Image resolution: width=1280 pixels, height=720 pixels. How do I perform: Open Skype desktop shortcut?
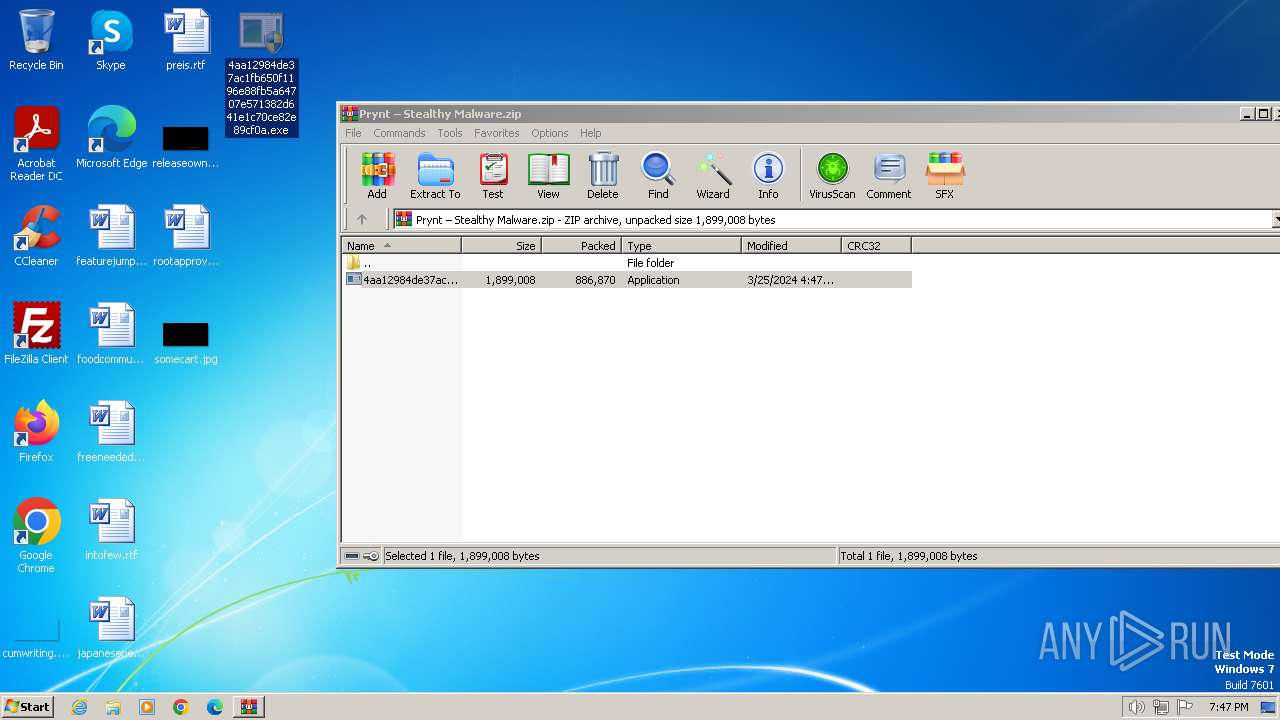[x=111, y=40]
